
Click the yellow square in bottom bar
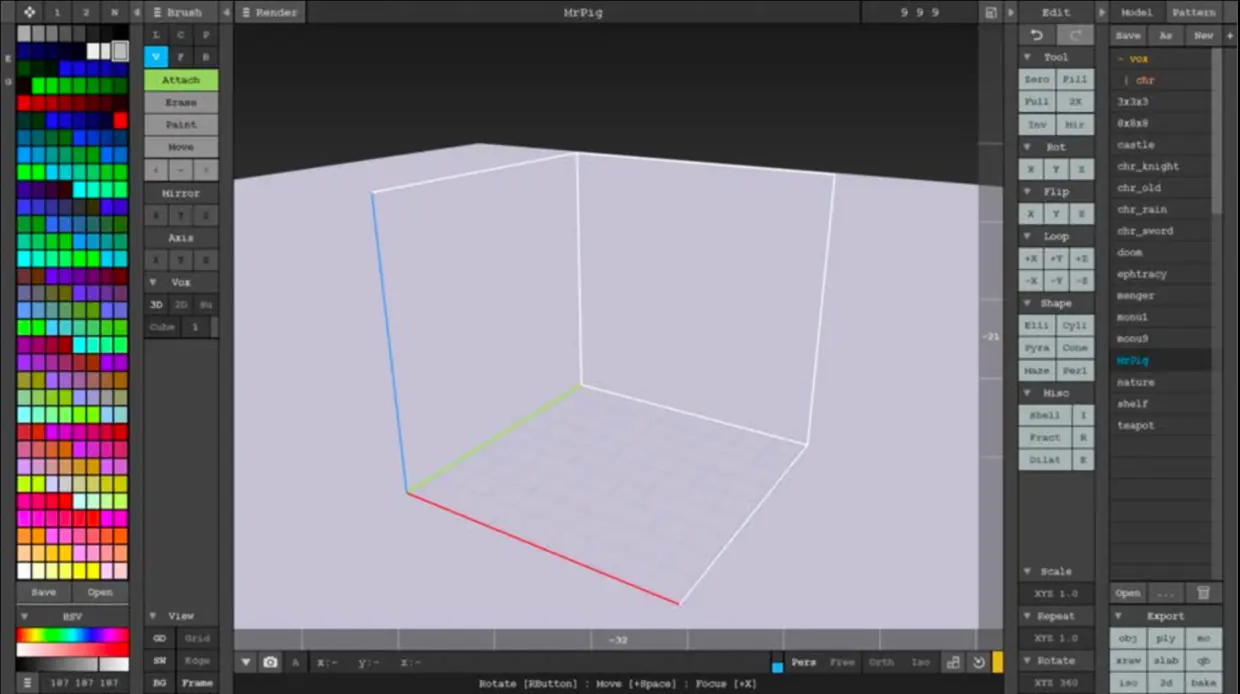tap(997, 662)
